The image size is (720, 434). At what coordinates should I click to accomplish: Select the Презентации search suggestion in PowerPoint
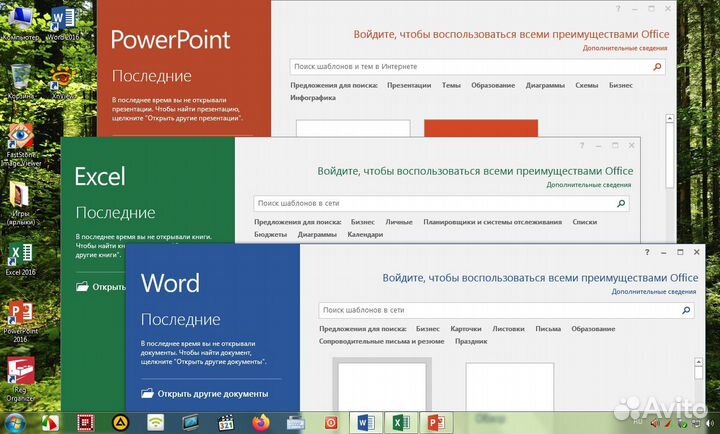[x=409, y=85]
